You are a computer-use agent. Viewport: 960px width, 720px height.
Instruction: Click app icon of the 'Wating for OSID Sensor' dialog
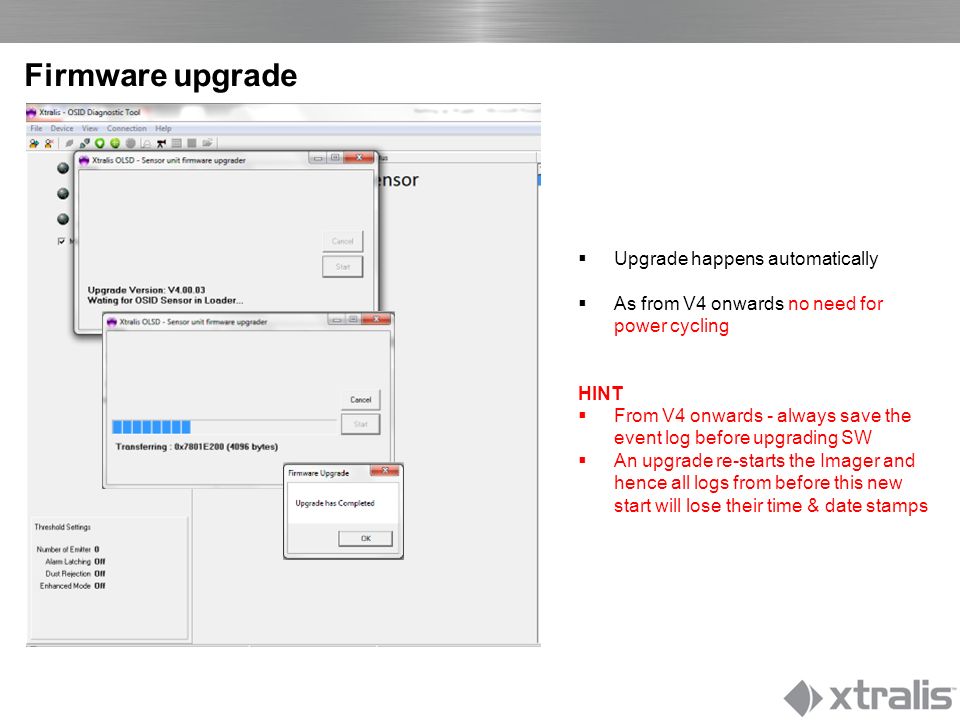tap(84, 160)
